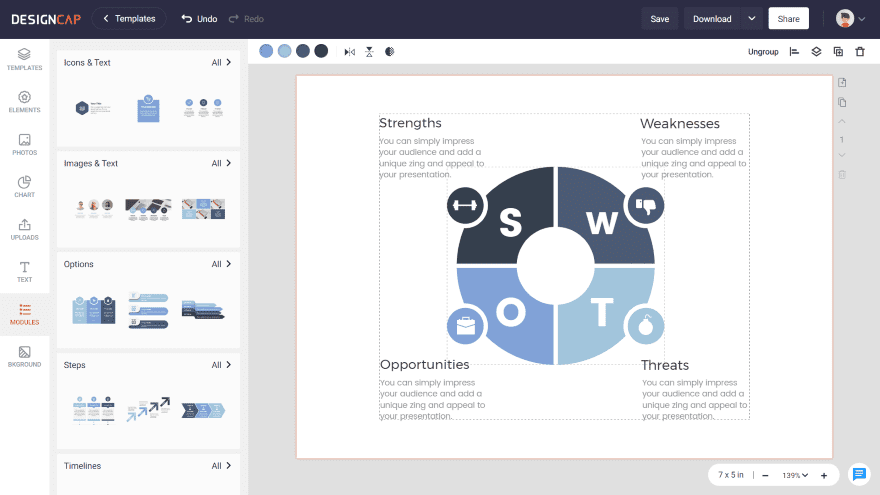Open the zoom percentage dropdown
Screen dimensions: 880x495
(x=795, y=475)
